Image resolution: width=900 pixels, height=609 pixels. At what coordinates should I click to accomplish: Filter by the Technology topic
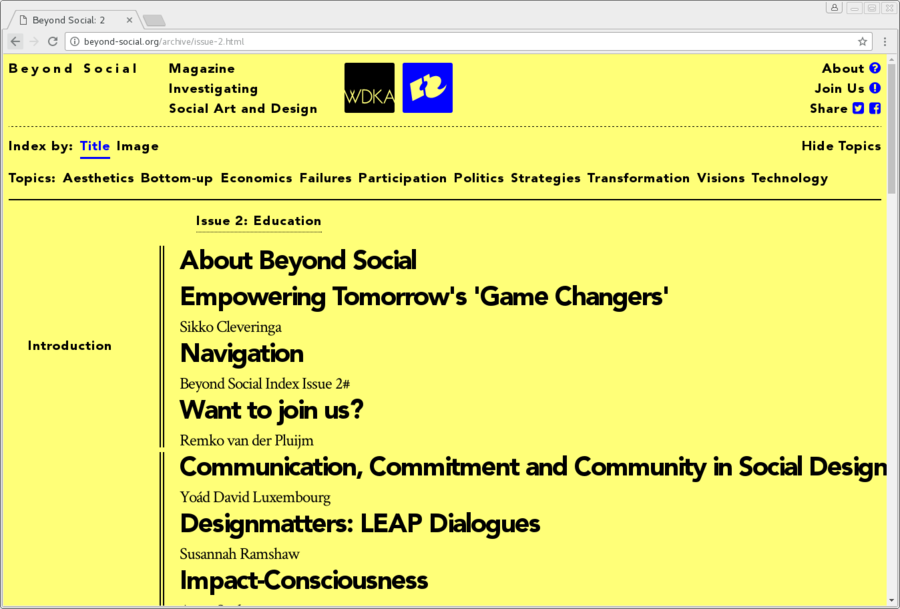pos(790,179)
